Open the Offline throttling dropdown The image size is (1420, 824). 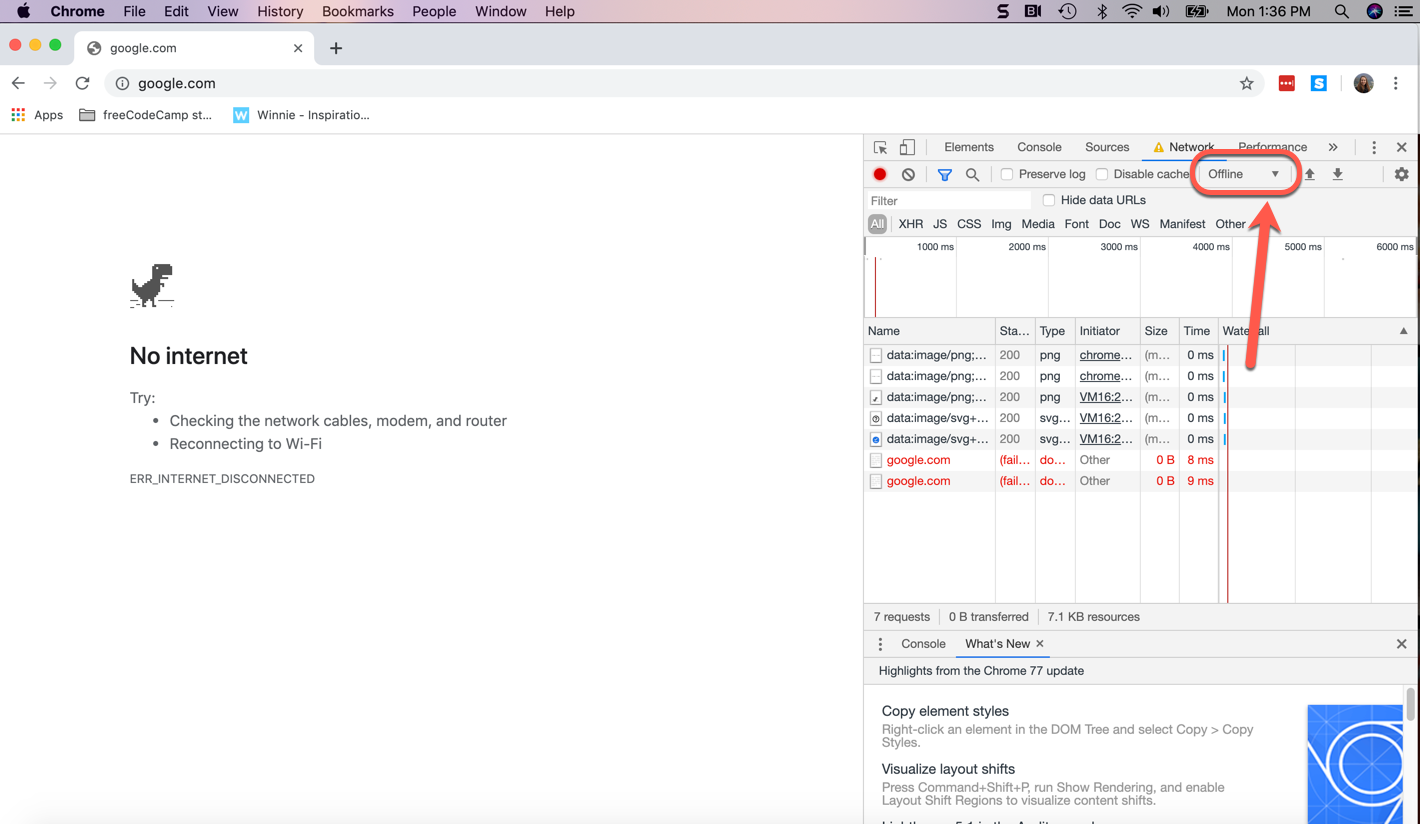[1243, 174]
